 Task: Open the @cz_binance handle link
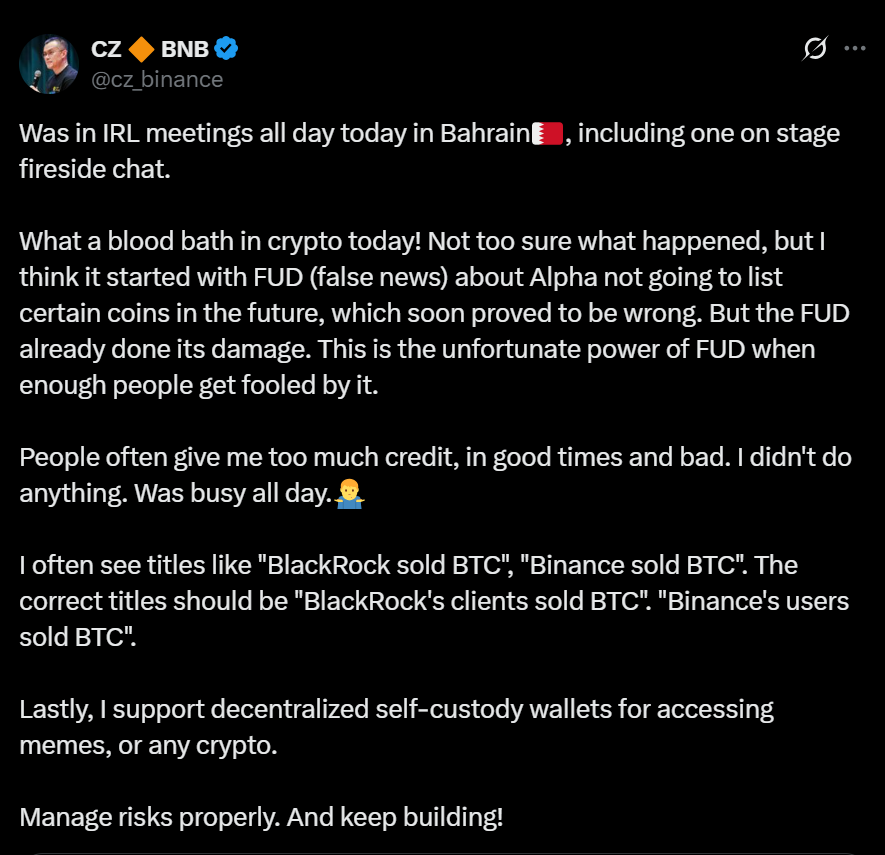pyautogui.click(x=157, y=79)
